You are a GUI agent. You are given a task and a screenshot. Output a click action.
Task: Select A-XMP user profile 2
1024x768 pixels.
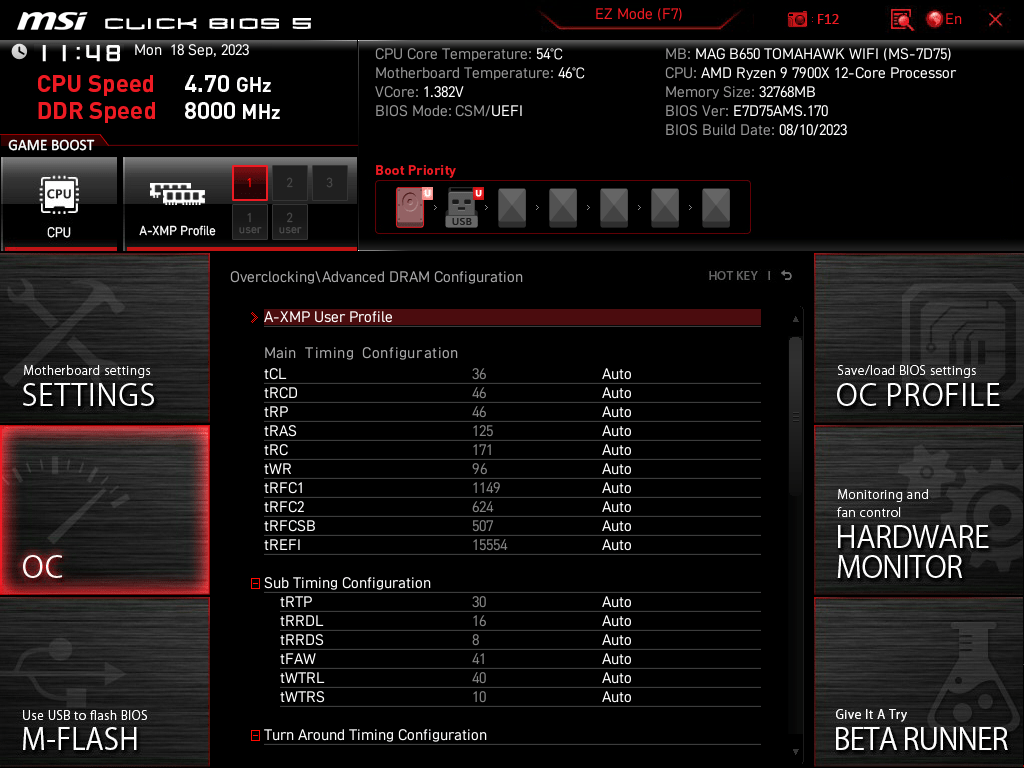click(x=289, y=222)
